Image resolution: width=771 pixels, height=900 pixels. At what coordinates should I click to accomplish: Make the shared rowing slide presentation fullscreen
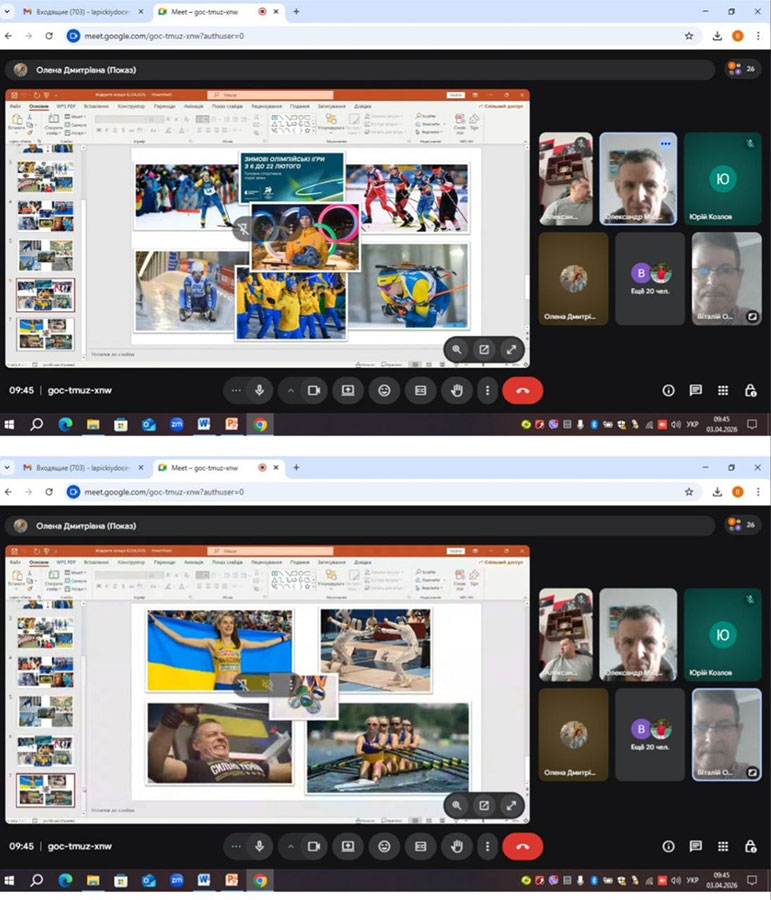[511, 805]
